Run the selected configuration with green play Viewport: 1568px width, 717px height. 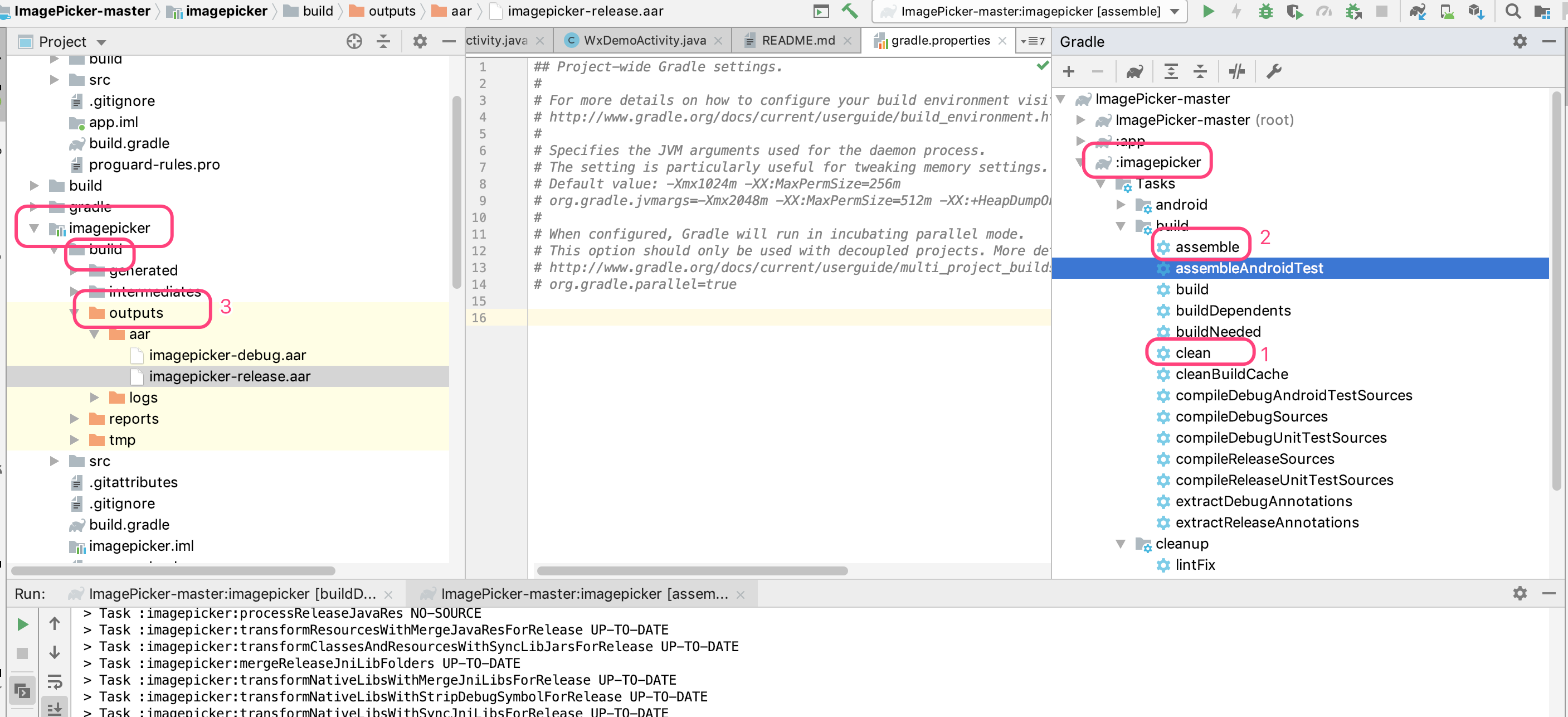pos(1208,11)
